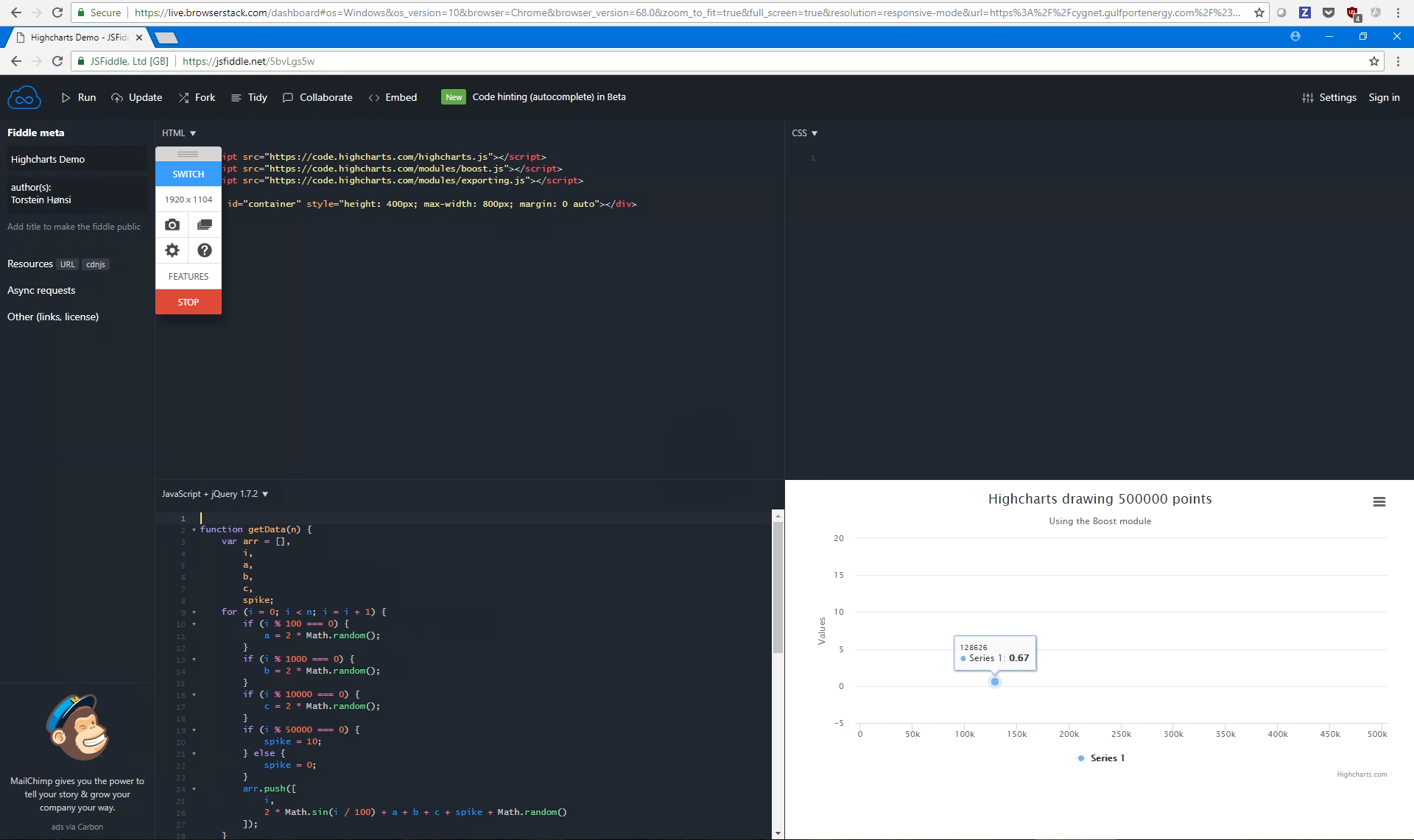Screen dimensions: 1414x840
Task: Fork the fiddle using the fork icon
Action: click(x=184, y=97)
